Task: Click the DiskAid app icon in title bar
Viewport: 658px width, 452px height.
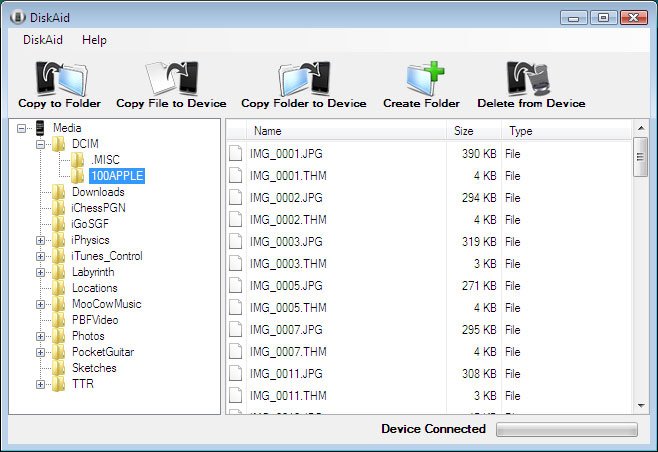Action: point(18,17)
